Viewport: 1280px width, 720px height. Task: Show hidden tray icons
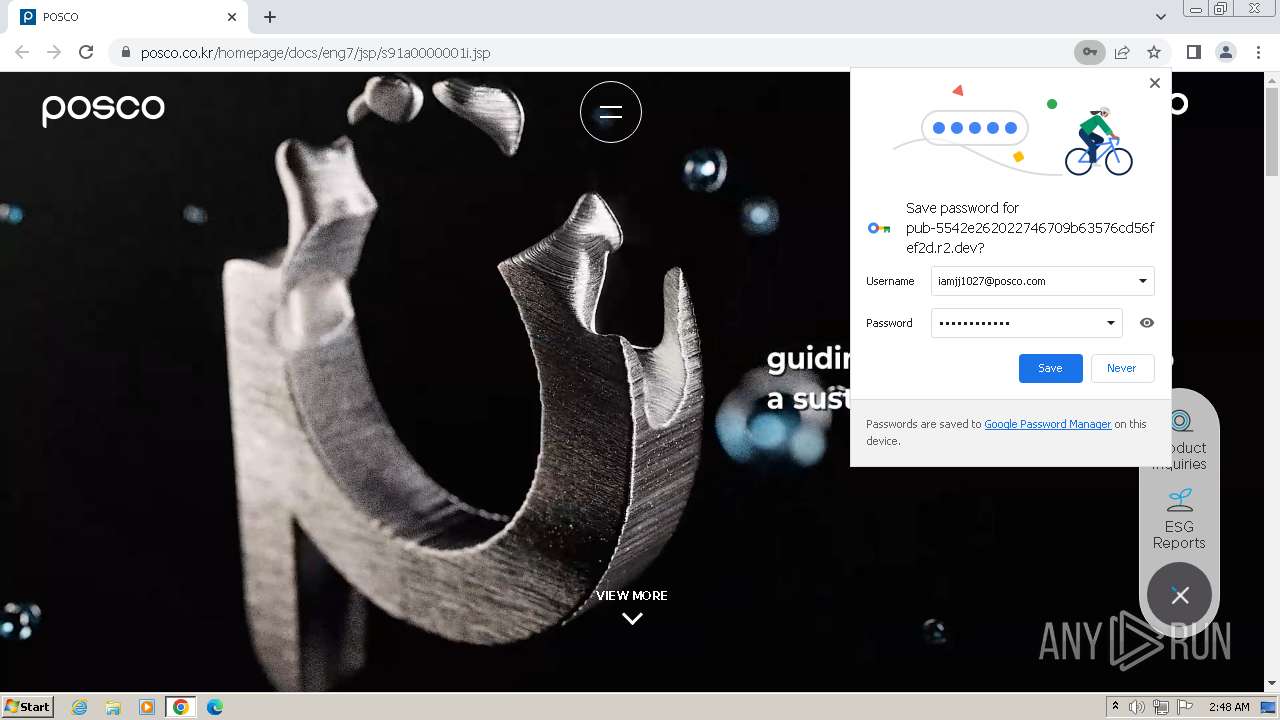[1115, 707]
